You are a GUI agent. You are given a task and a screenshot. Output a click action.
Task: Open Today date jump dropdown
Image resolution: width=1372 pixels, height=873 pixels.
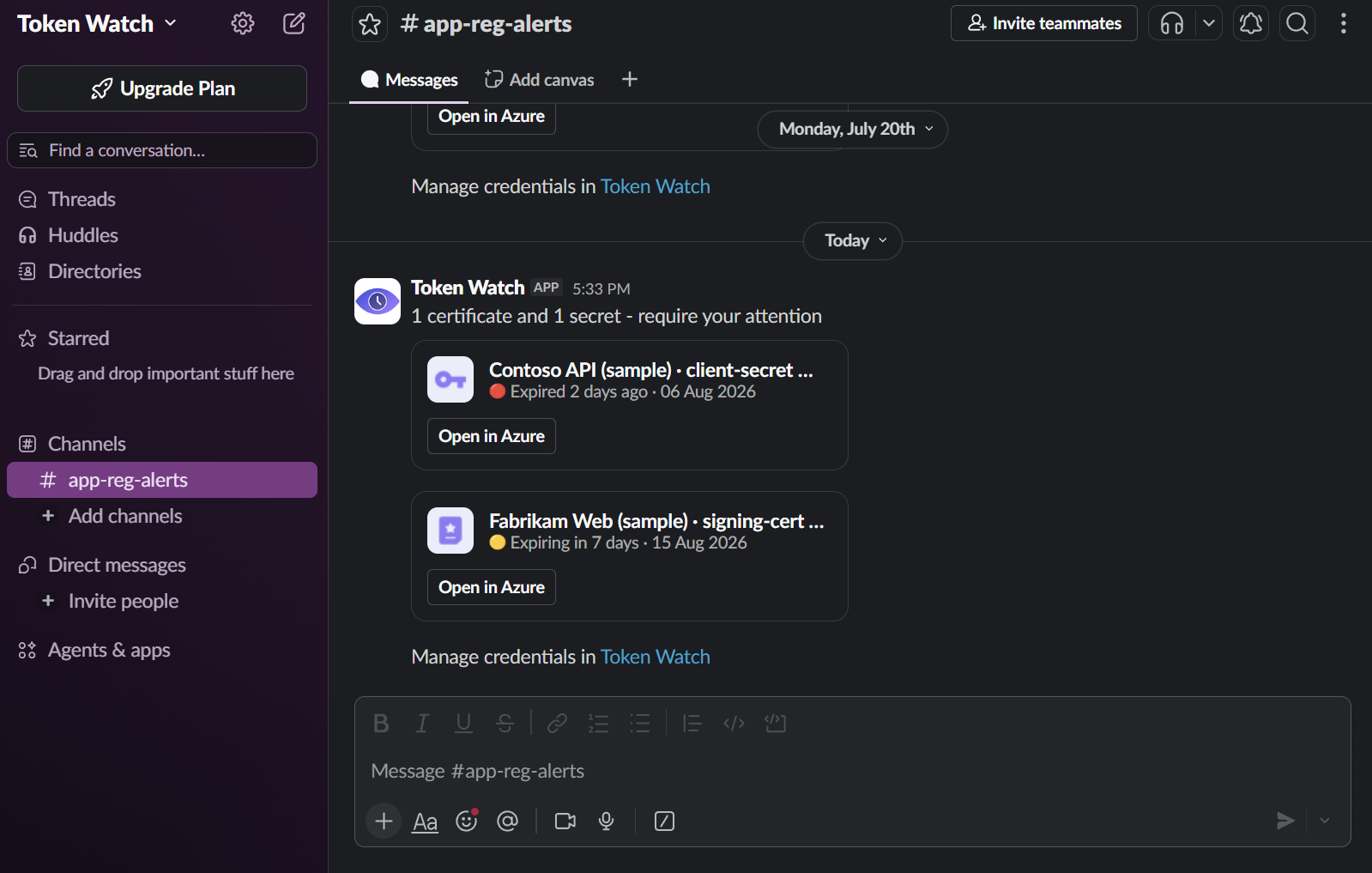pos(852,241)
